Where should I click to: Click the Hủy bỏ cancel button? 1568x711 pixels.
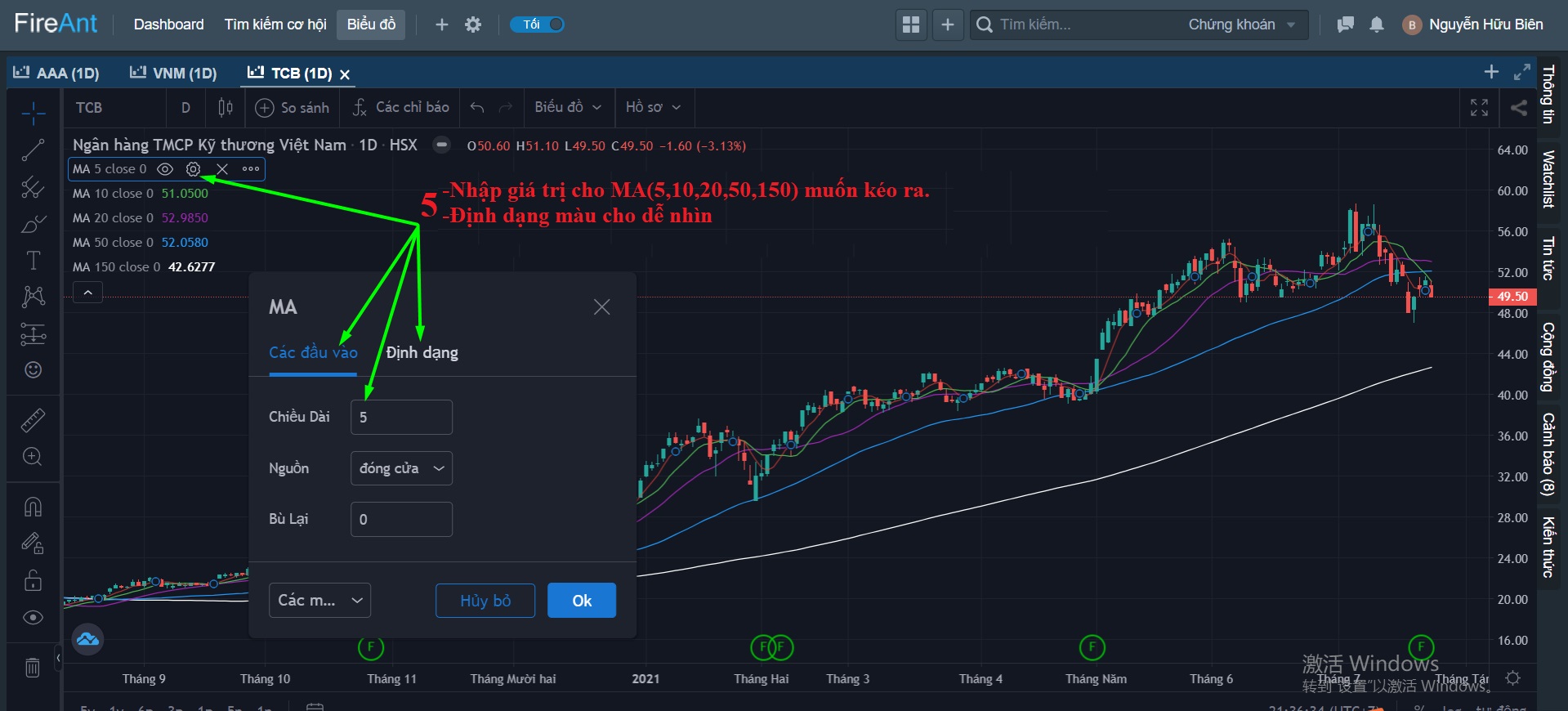coord(485,601)
